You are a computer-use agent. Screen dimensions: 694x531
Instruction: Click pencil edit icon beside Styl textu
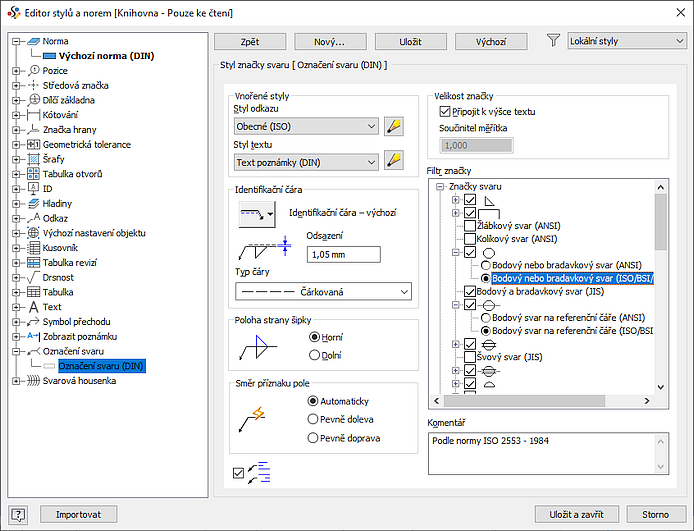point(393,160)
